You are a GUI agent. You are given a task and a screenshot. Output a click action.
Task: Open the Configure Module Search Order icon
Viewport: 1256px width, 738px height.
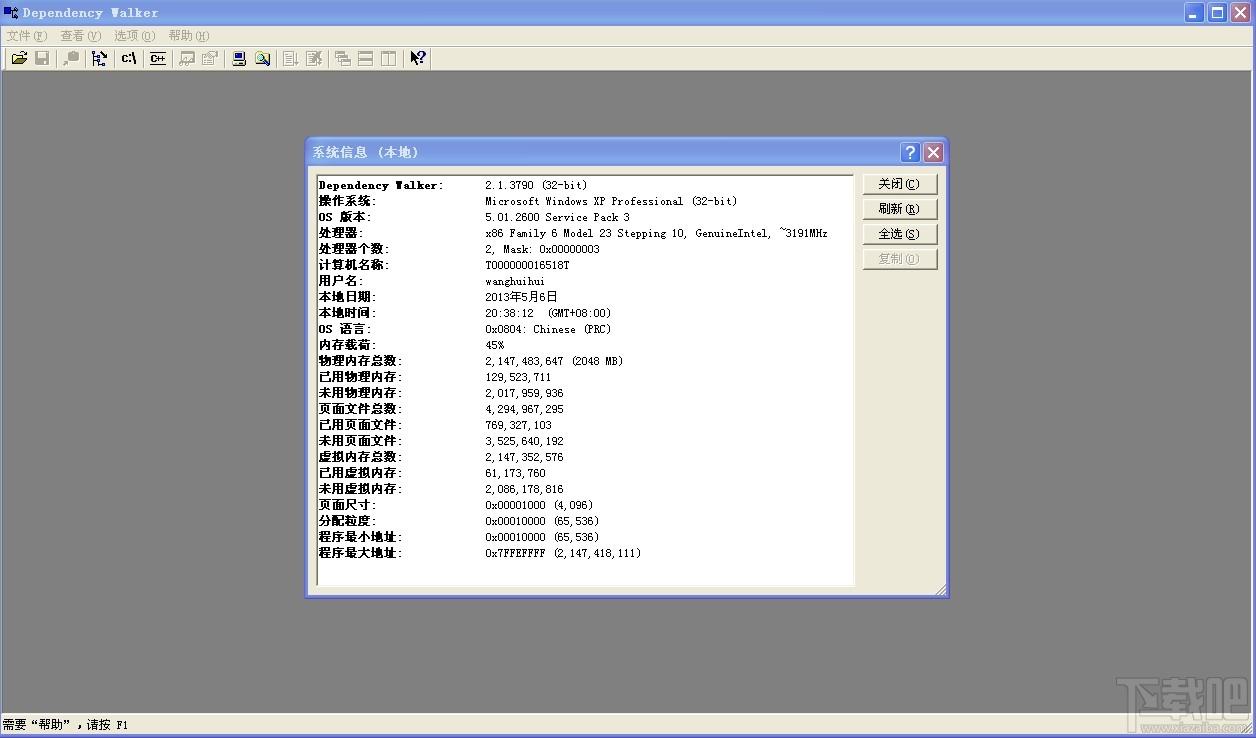click(262, 58)
